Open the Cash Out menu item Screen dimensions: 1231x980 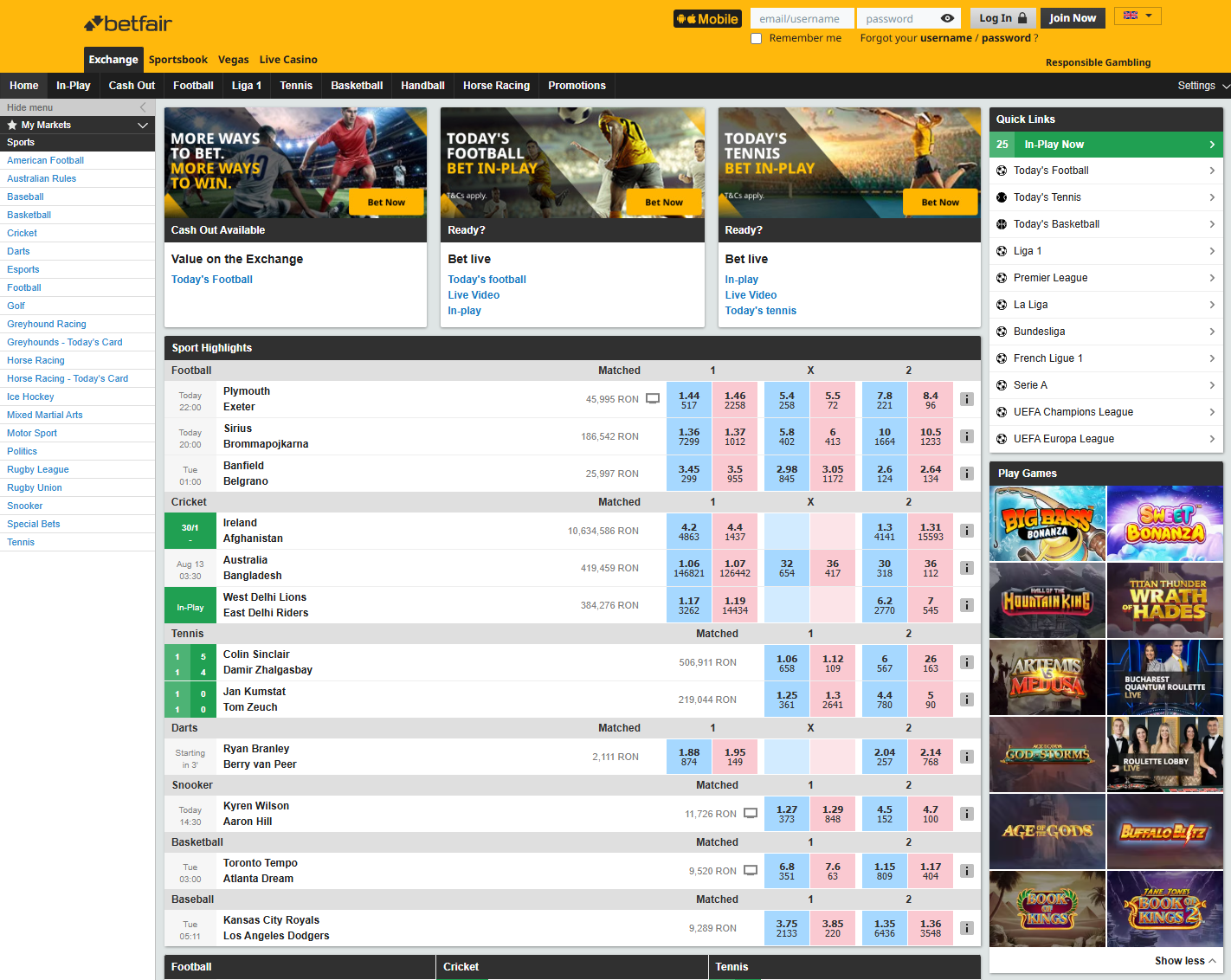(132, 86)
